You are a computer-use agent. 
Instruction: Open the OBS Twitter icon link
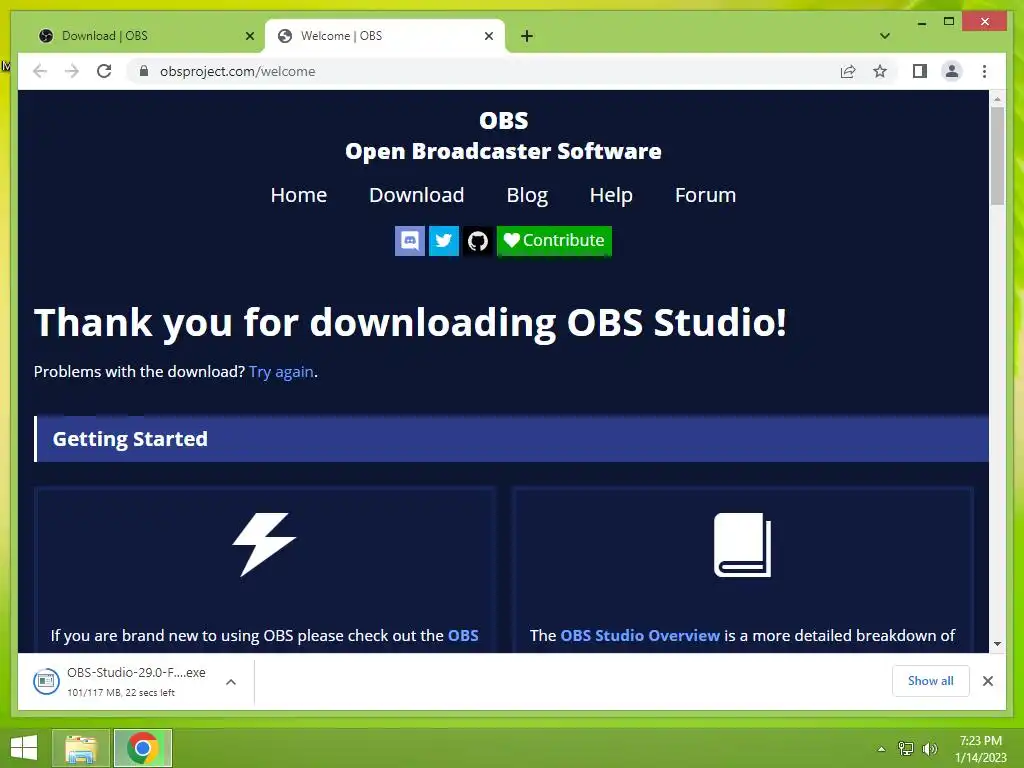pyautogui.click(x=443, y=241)
